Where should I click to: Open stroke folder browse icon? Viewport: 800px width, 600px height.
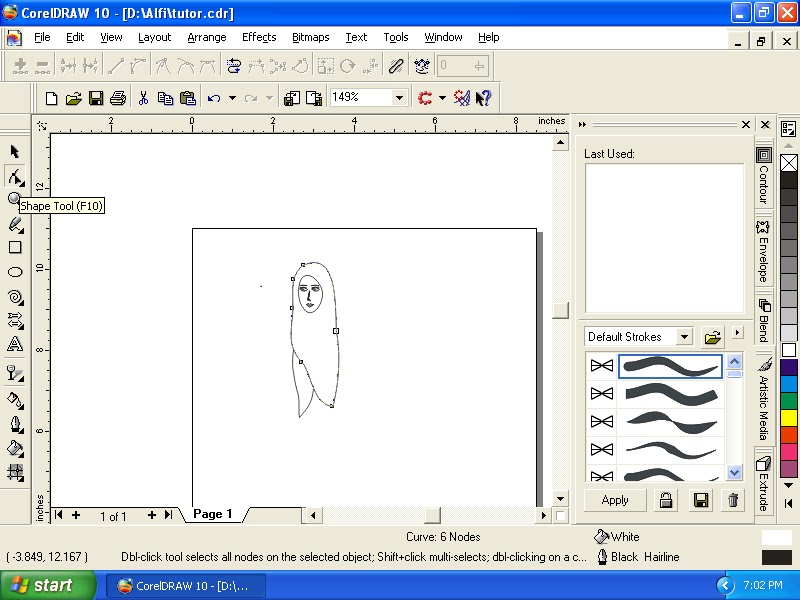tap(712, 337)
